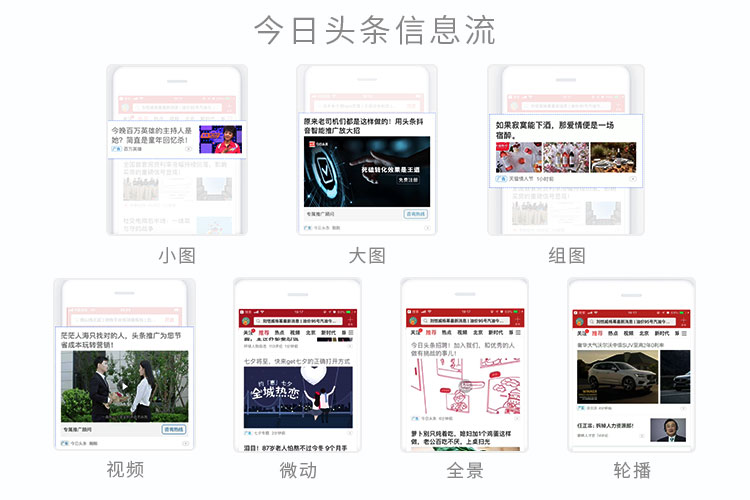Select the 新时代 tab in the 轮播 phone

(x=662, y=333)
